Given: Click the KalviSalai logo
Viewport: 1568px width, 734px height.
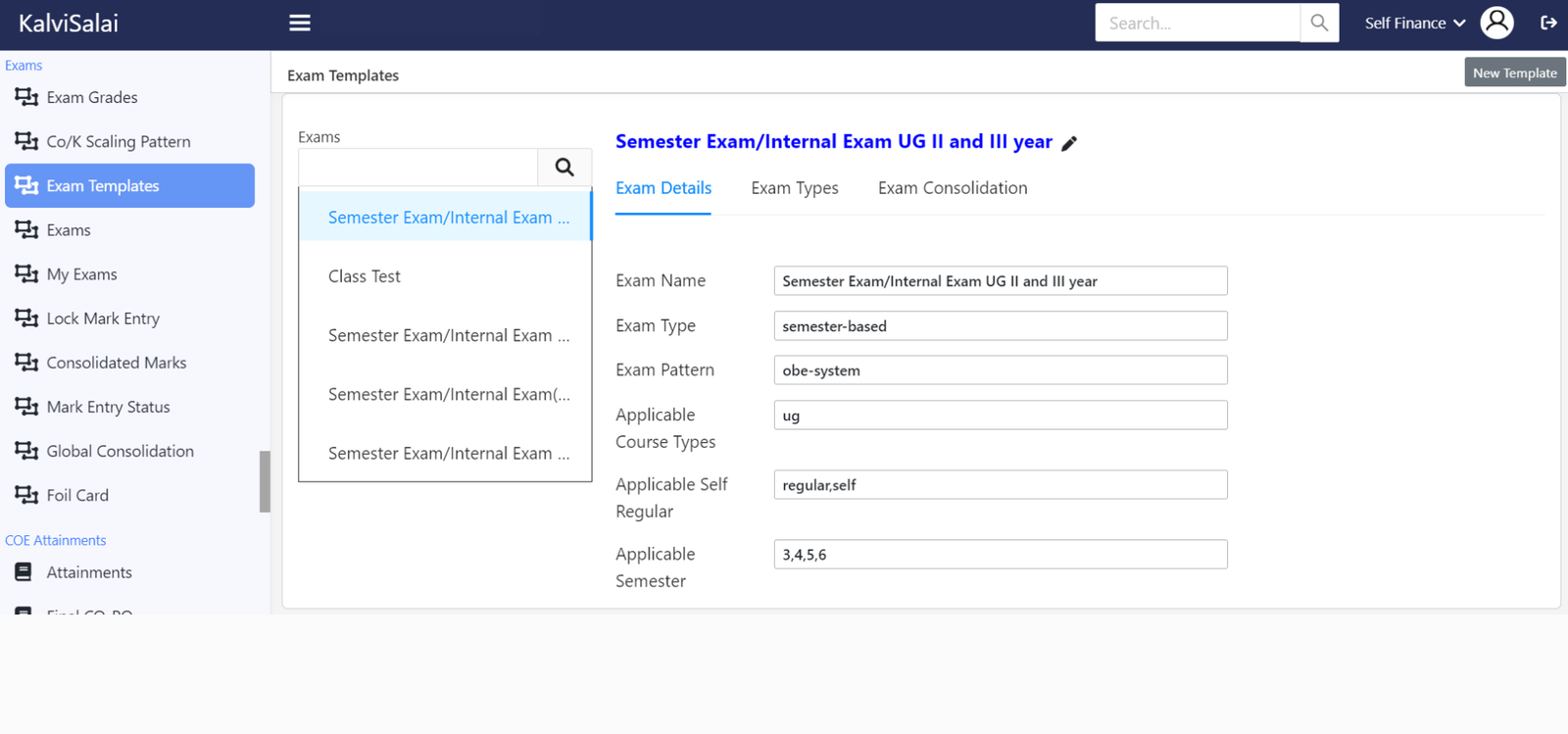Looking at the screenshot, I should pyautogui.click(x=69, y=24).
